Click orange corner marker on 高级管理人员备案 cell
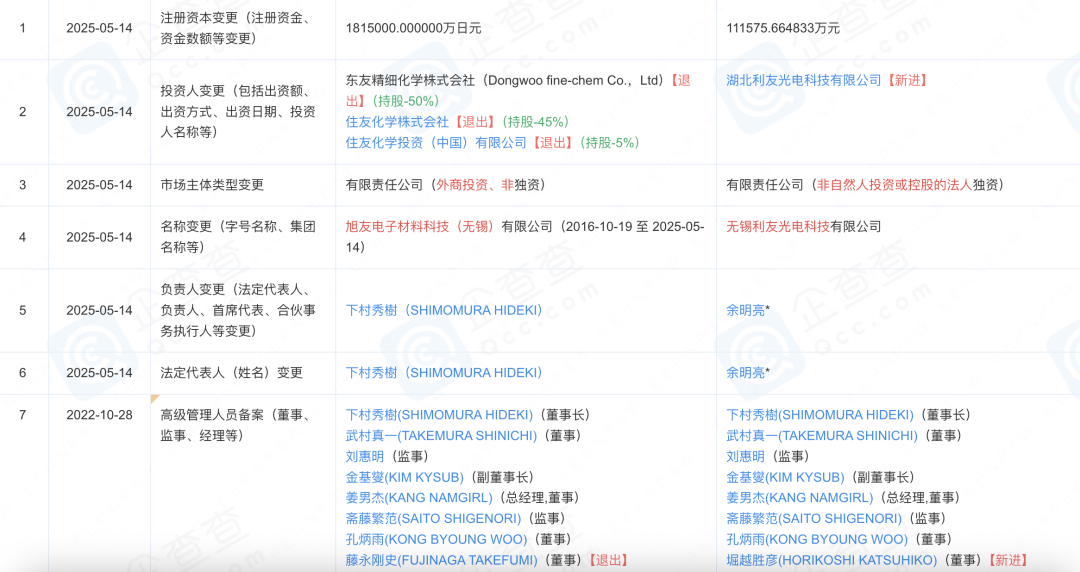The height and width of the screenshot is (572, 1080). click(154, 398)
